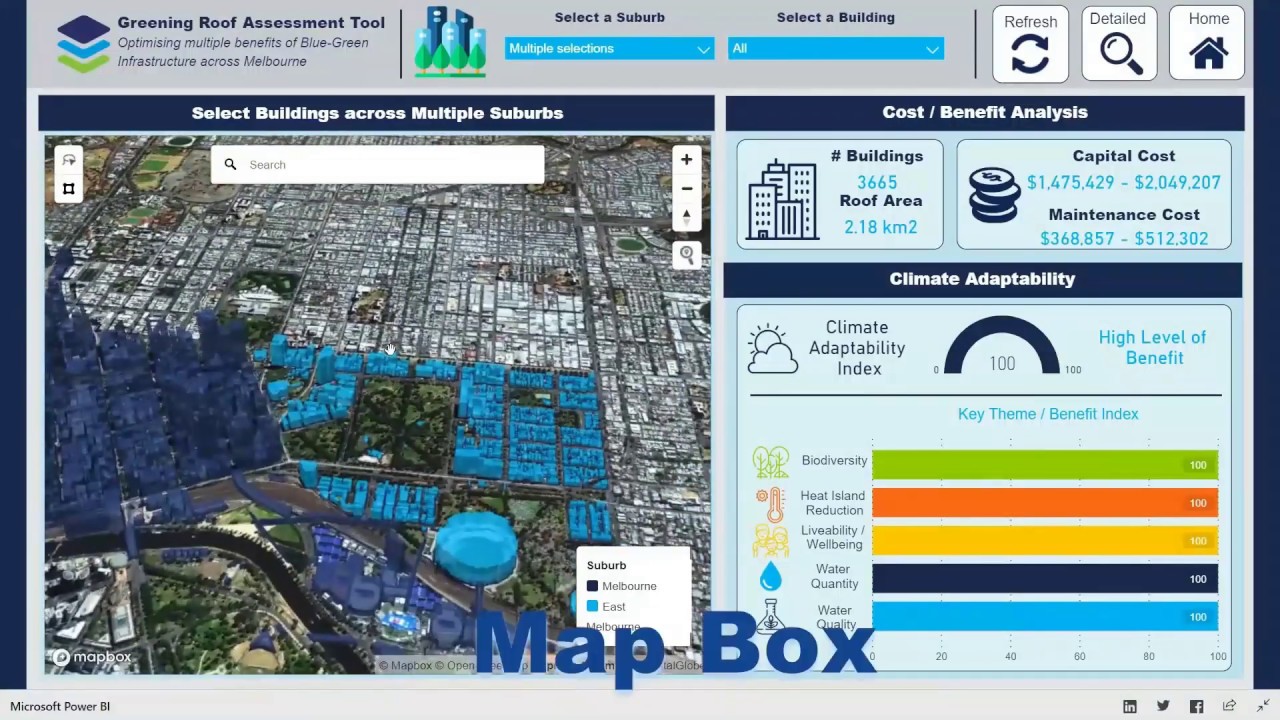
Task: Click the Water Quantity navy bar
Action: click(x=1045, y=578)
